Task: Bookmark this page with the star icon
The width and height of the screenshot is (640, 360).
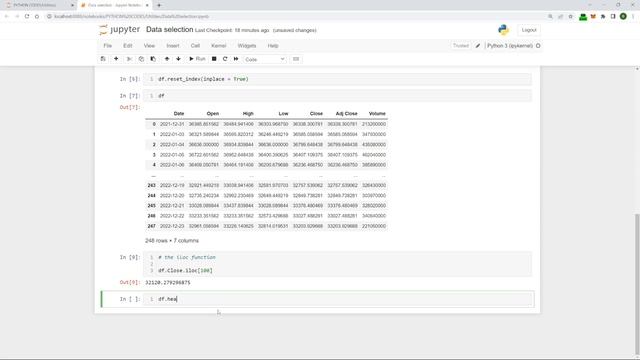Action: pos(571,16)
